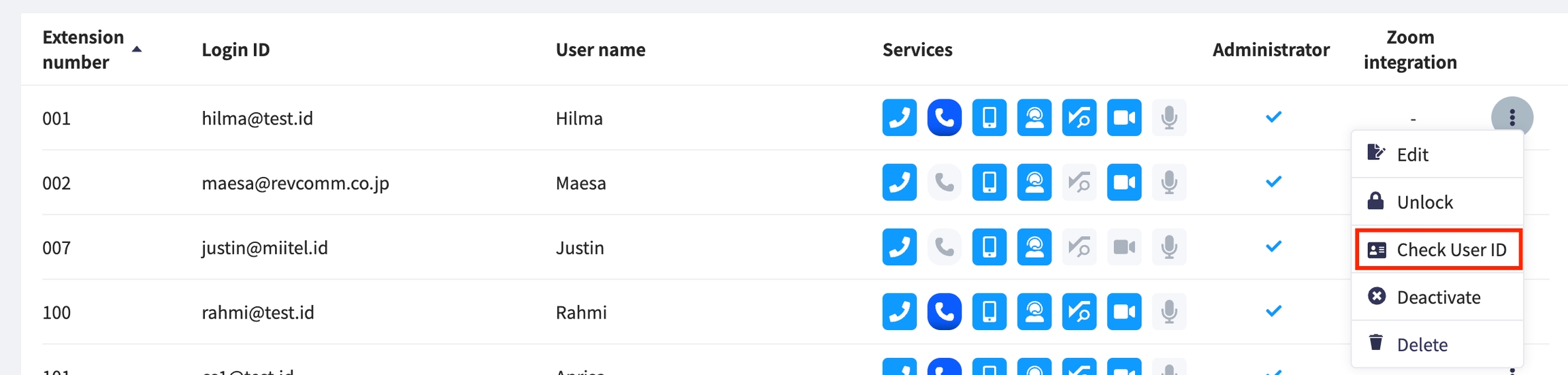
Task: Click the phone service icon for Hilma
Action: pos(899,118)
